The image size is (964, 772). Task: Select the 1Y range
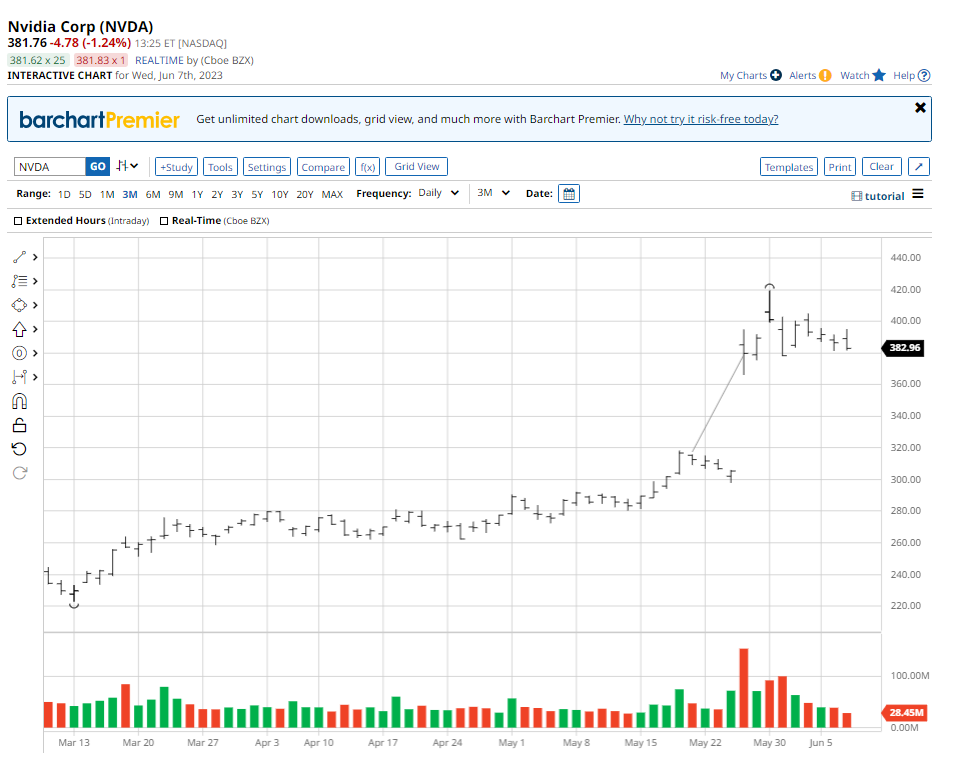pyautogui.click(x=197, y=194)
